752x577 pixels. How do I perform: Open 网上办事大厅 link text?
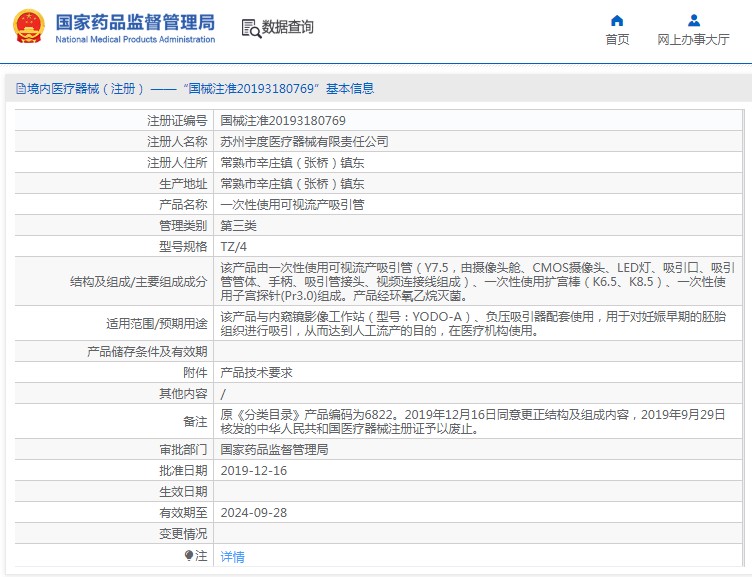pos(693,39)
